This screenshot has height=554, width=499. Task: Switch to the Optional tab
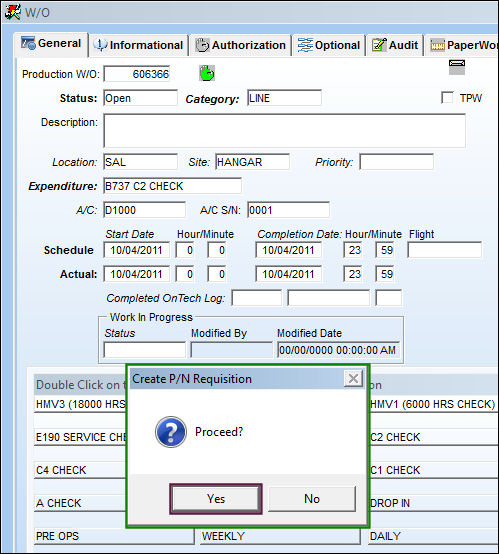click(328, 45)
